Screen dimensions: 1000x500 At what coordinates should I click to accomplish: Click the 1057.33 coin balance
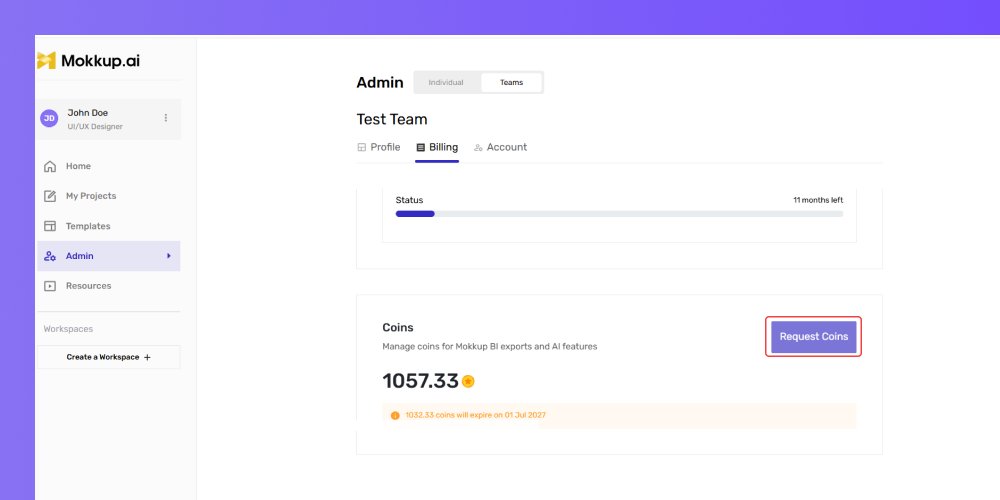[420, 381]
